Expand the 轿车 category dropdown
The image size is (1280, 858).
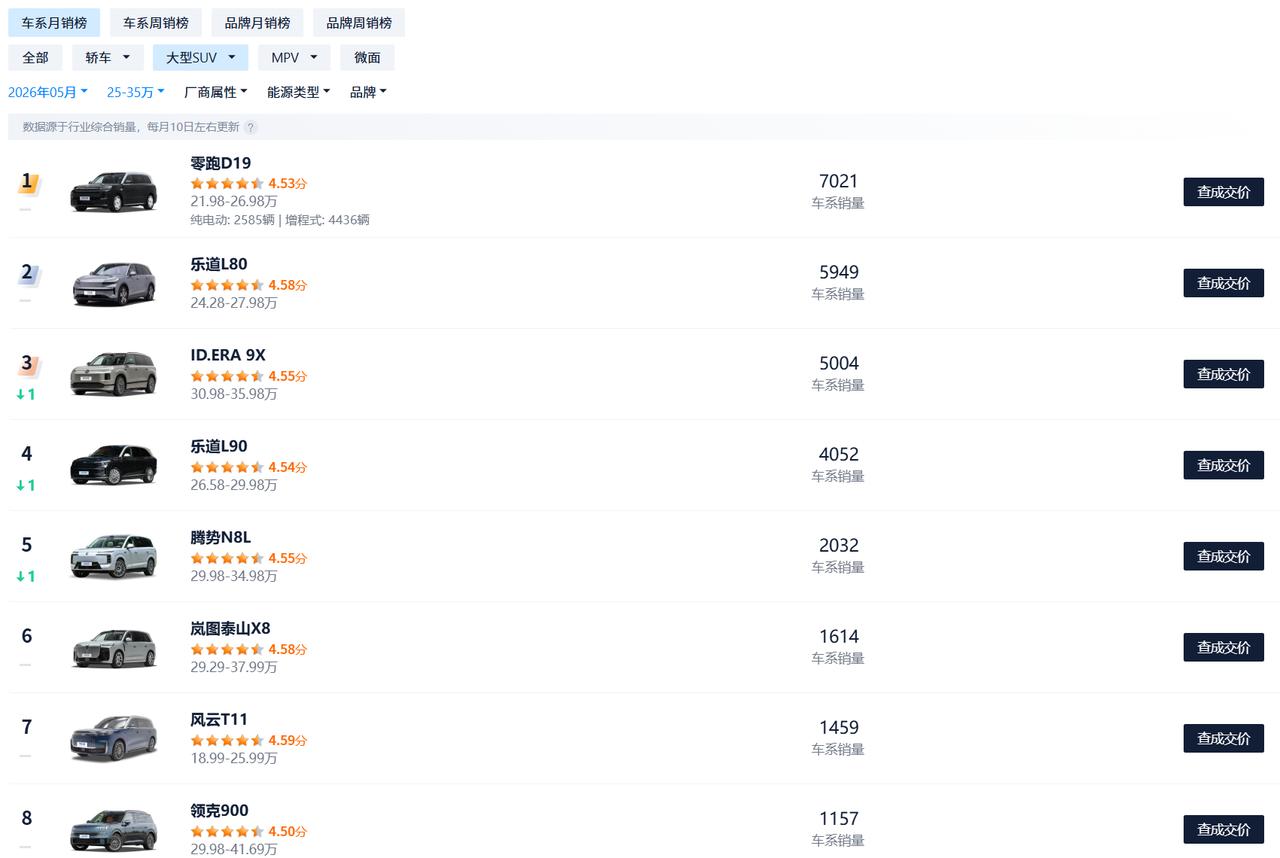[108, 58]
